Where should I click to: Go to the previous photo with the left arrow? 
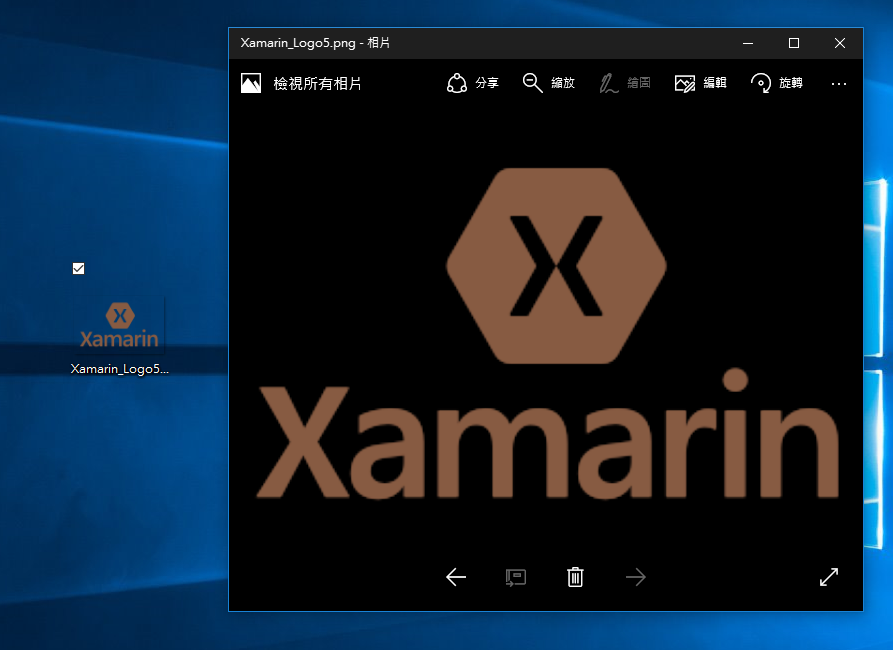pyautogui.click(x=456, y=577)
